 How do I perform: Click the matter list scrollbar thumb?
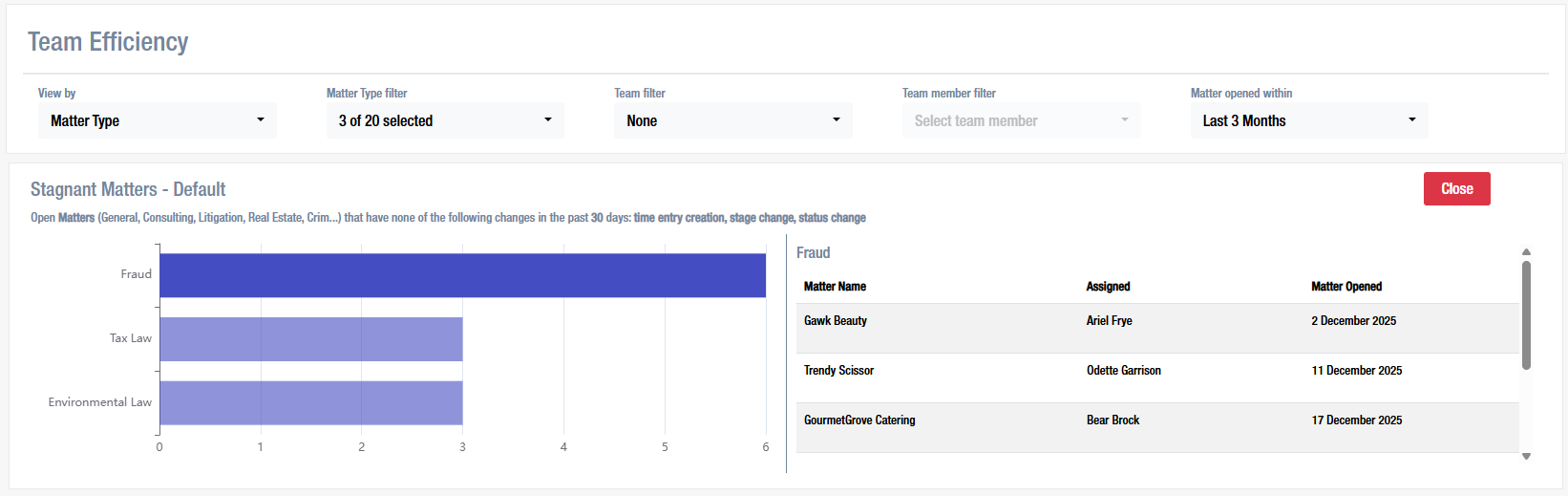[x=1526, y=315]
